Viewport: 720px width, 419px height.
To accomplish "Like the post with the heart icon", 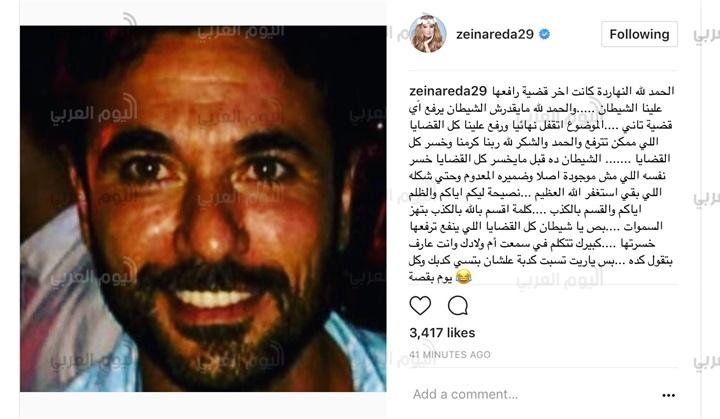I will click(420, 306).
